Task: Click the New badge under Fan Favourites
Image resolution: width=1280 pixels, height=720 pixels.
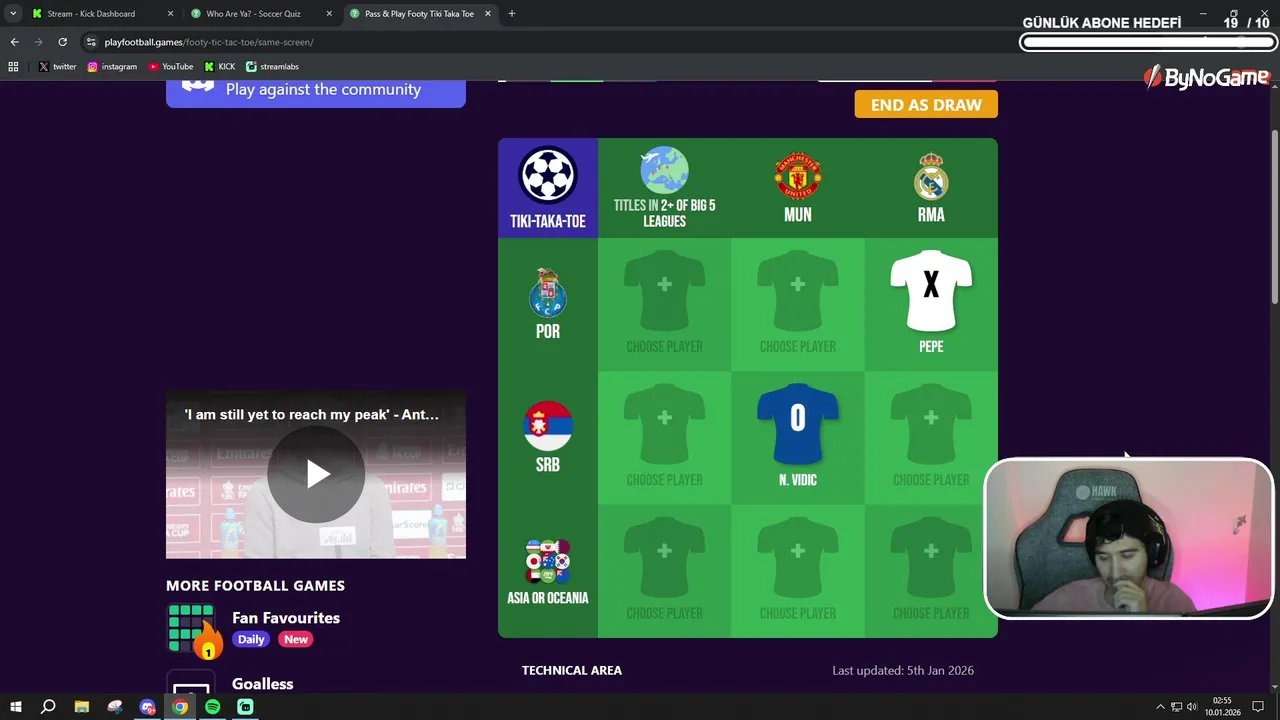Action: pyautogui.click(x=296, y=639)
